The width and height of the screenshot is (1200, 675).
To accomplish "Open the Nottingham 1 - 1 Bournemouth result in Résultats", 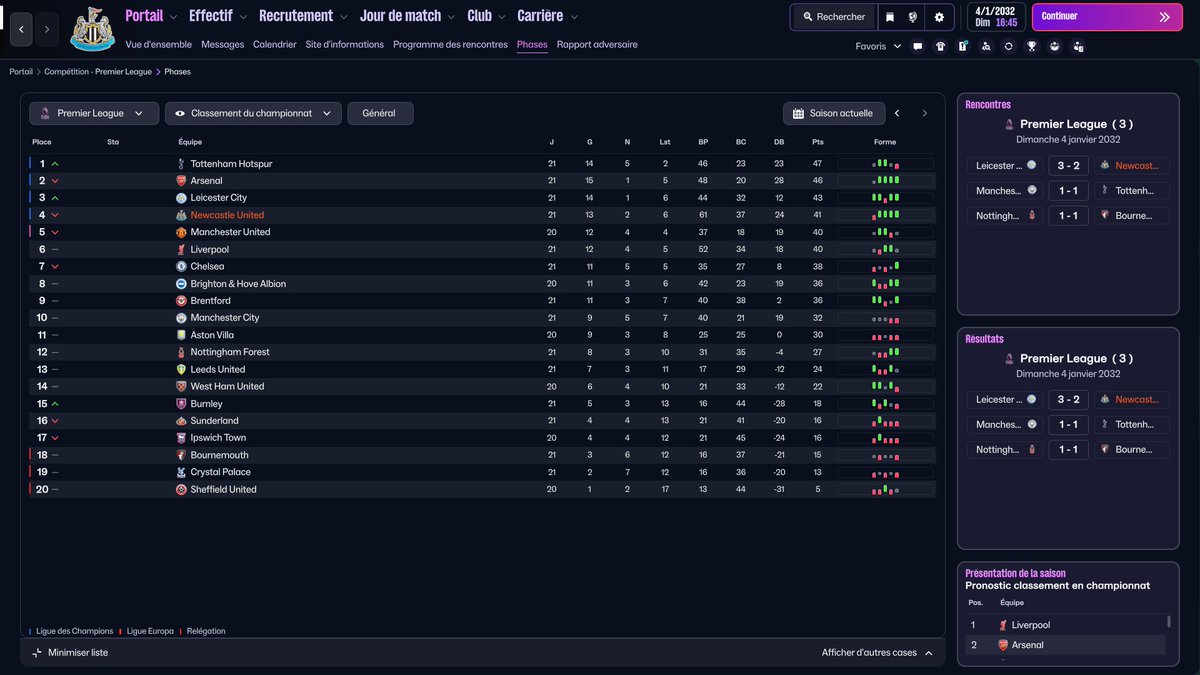I will click(1068, 450).
